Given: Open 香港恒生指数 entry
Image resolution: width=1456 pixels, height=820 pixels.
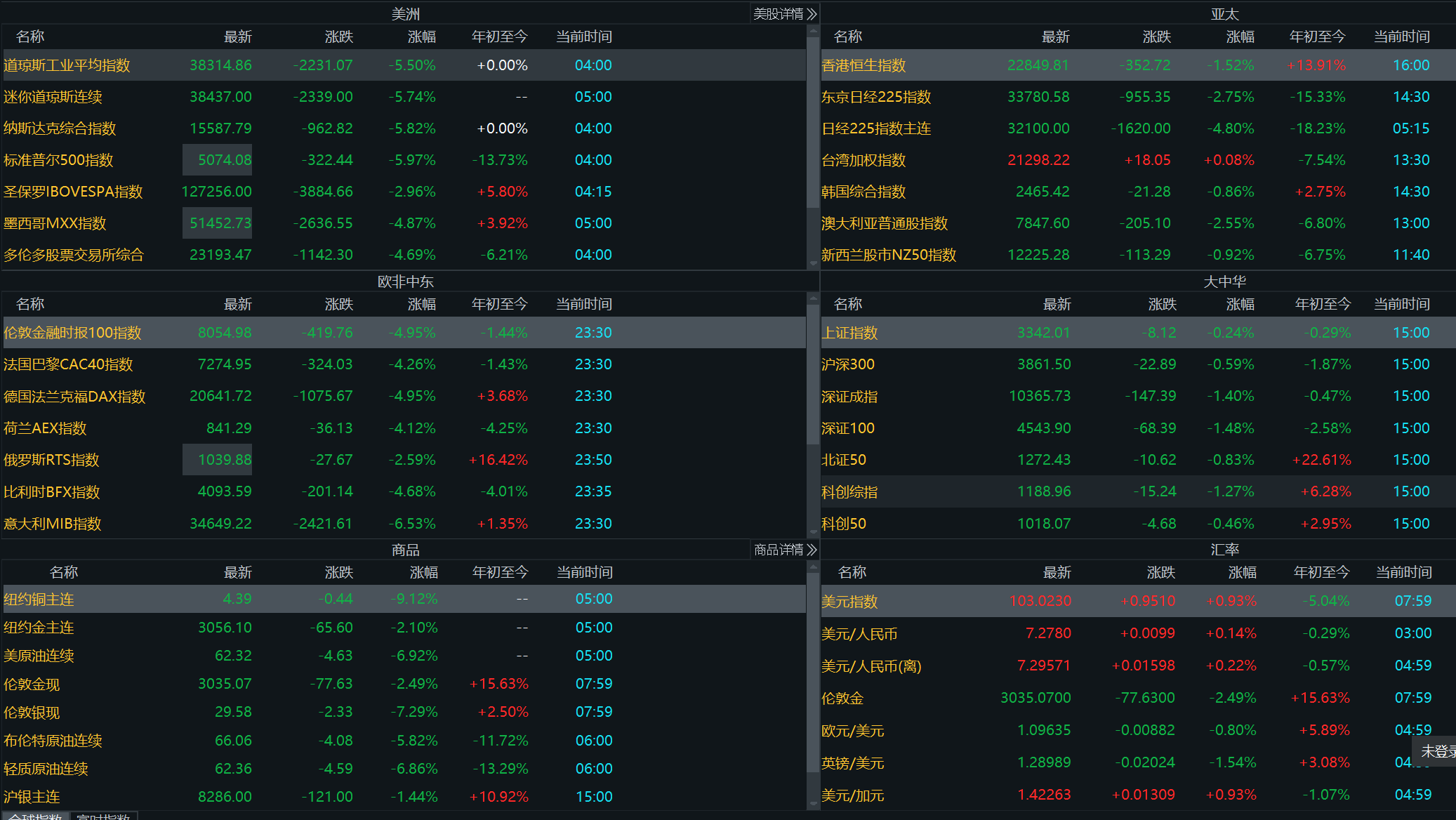Looking at the screenshot, I should tap(863, 65).
